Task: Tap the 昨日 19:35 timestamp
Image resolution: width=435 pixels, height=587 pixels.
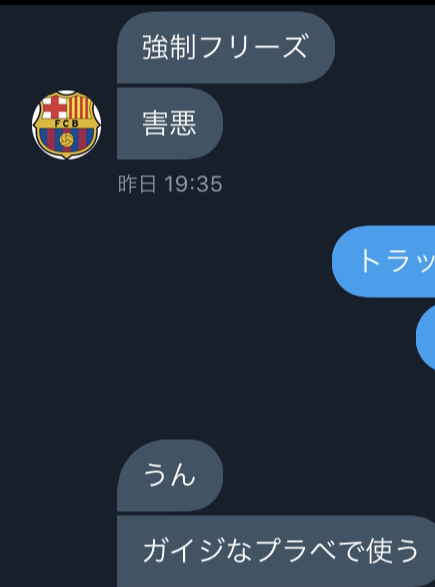Action: point(170,184)
